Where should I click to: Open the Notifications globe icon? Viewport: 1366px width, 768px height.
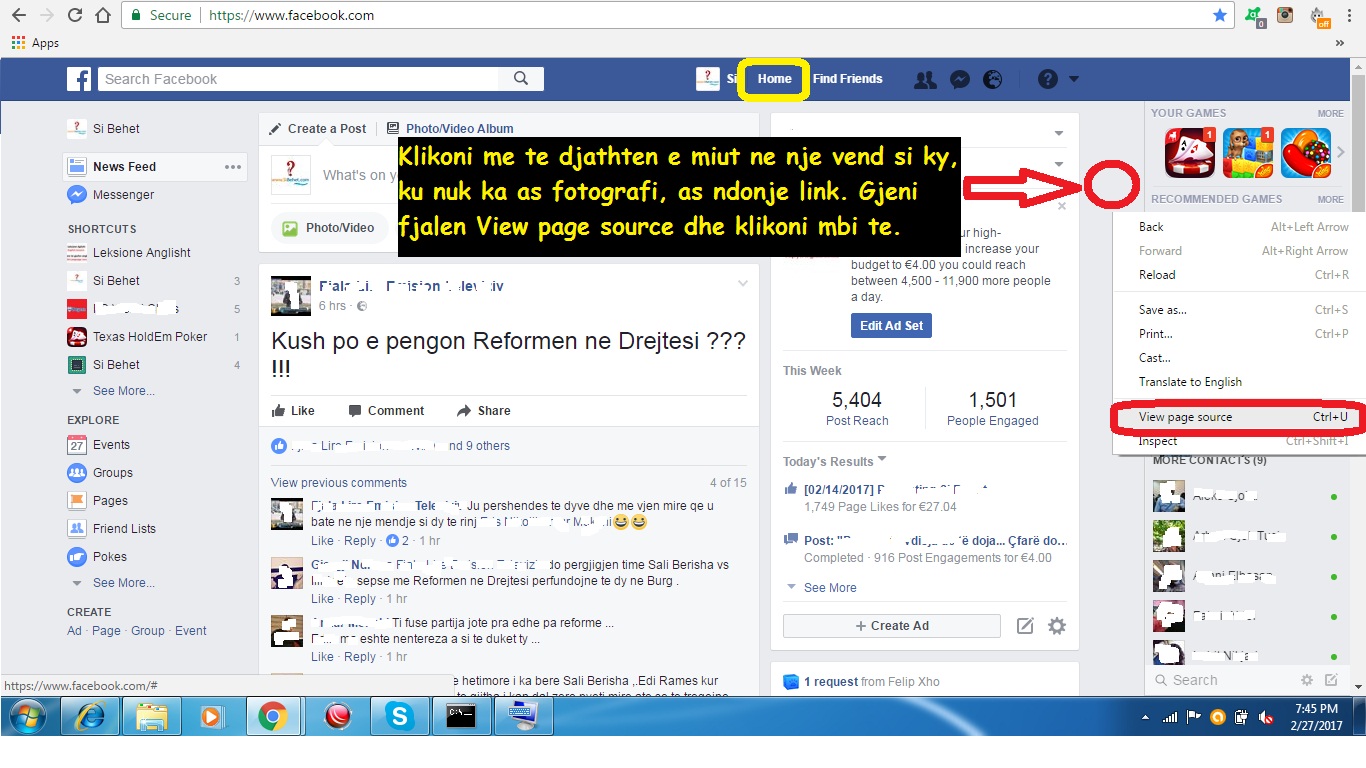tap(992, 80)
